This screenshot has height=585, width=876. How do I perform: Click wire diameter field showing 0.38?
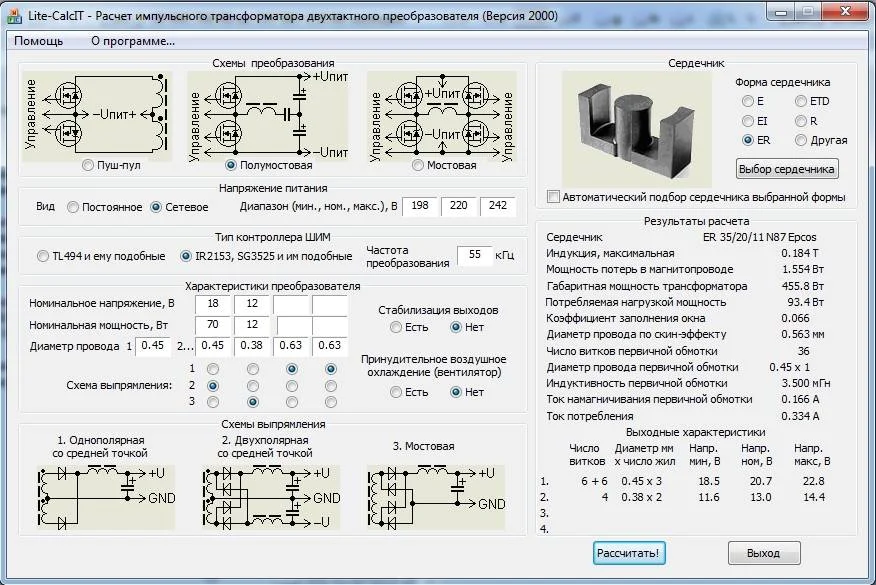(x=251, y=346)
